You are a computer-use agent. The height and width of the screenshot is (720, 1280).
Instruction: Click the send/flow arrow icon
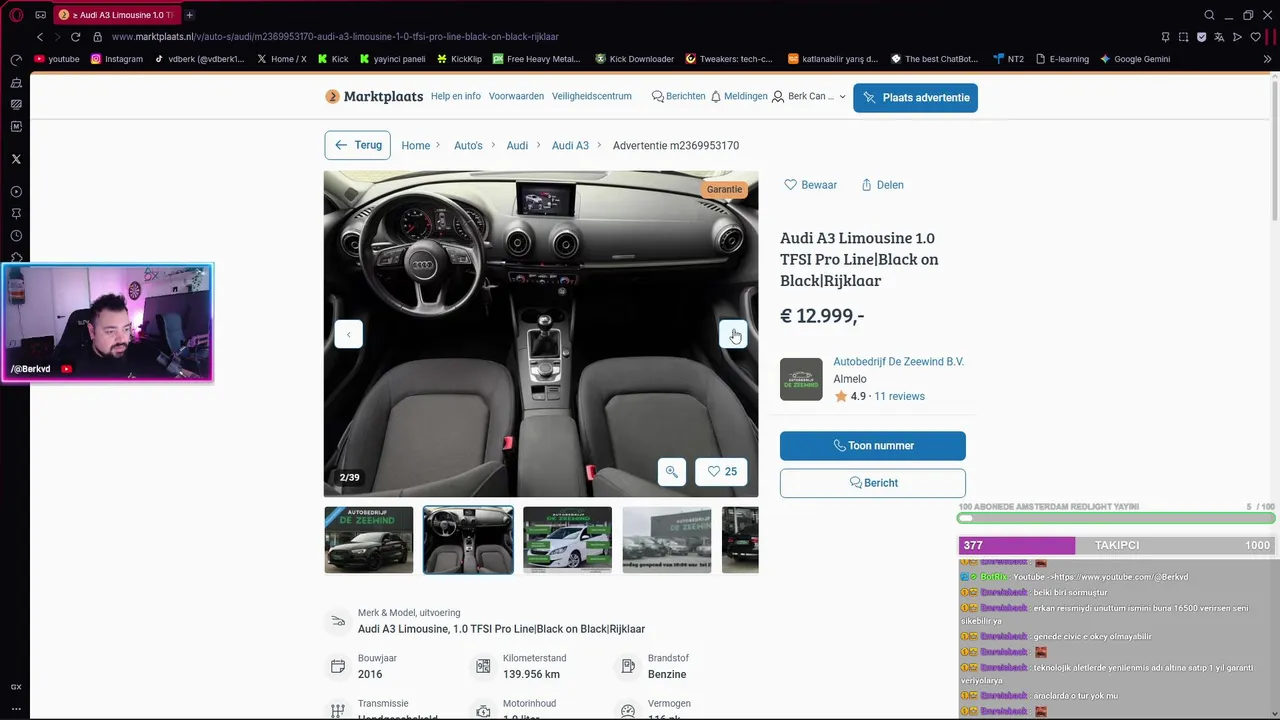tap(1237, 37)
